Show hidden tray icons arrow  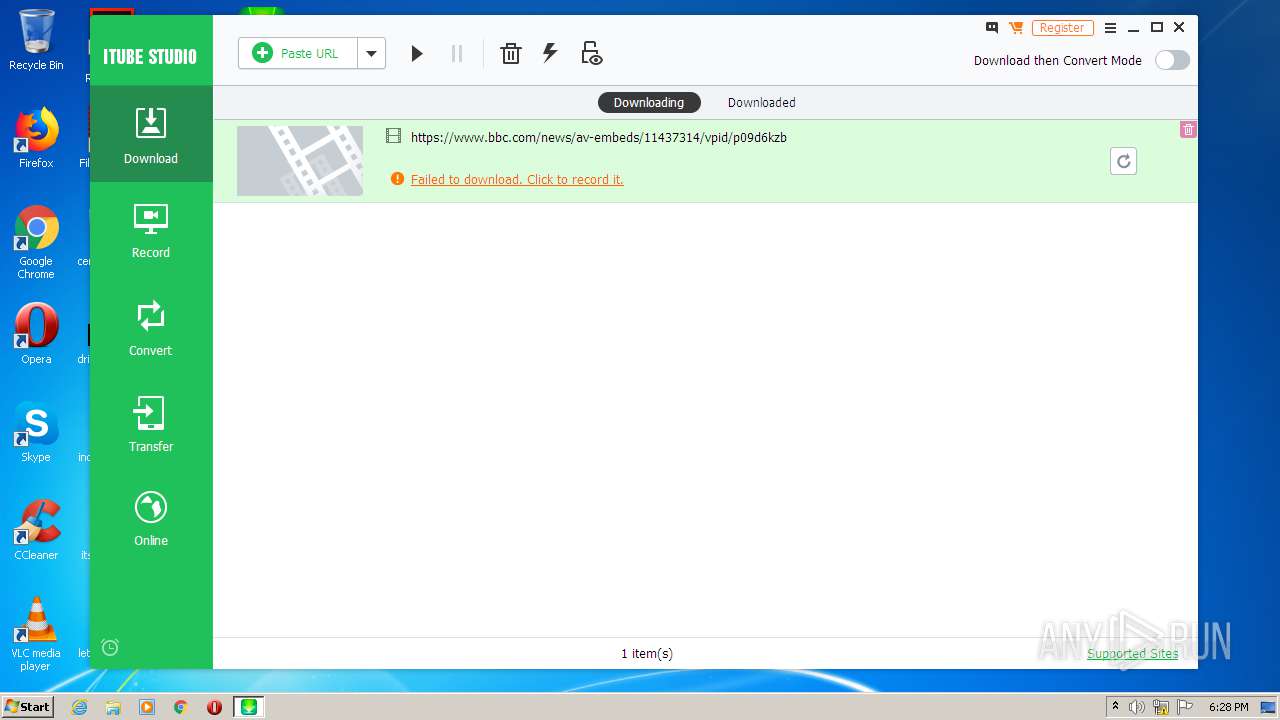tap(1115, 707)
